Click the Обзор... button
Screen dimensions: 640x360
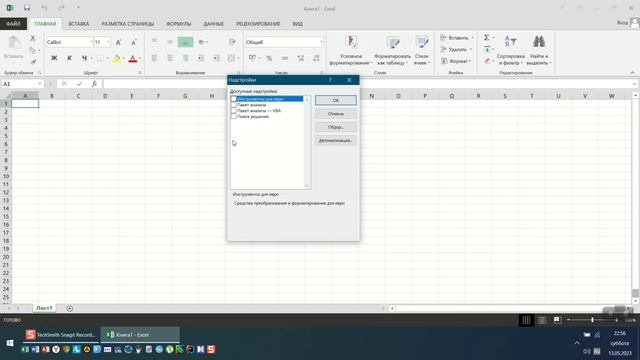click(336, 127)
